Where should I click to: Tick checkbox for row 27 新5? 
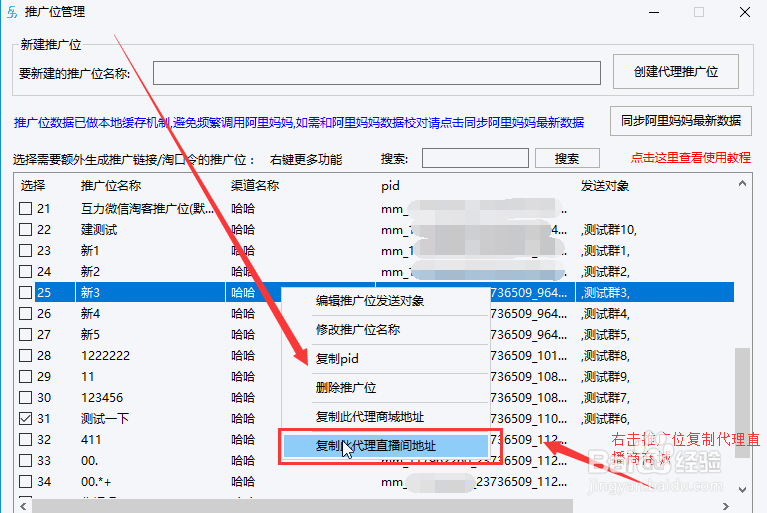pyautogui.click(x=25, y=335)
